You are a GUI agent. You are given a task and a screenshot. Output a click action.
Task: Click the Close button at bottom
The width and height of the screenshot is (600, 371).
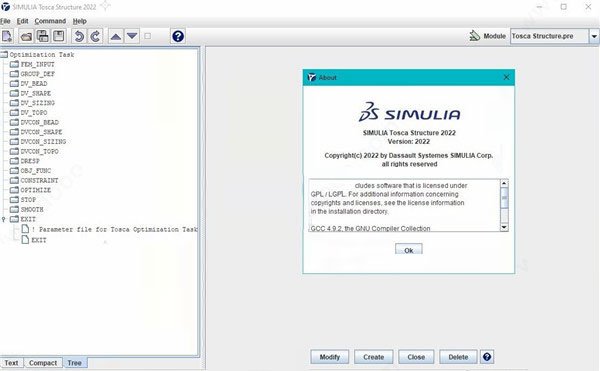(416, 357)
